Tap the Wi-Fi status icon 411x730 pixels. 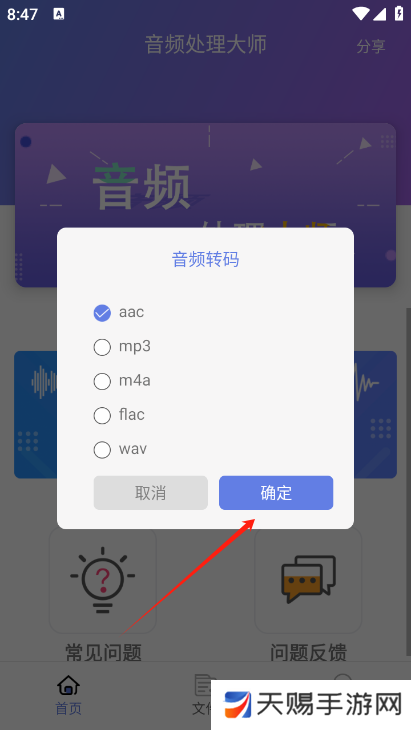[x=360, y=14]
